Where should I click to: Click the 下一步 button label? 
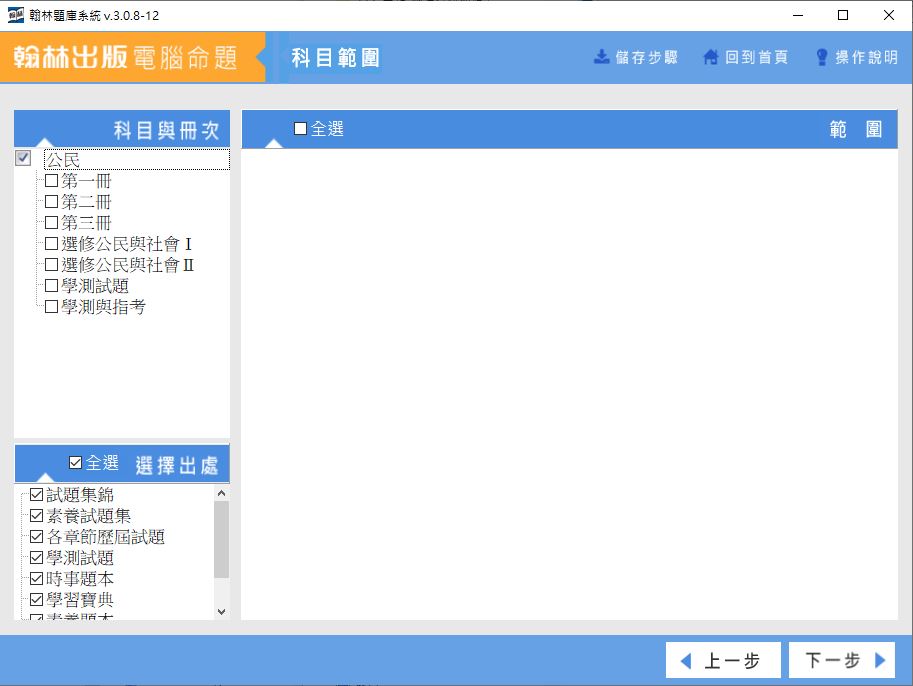pyautogui.click(x=833, y=660)
